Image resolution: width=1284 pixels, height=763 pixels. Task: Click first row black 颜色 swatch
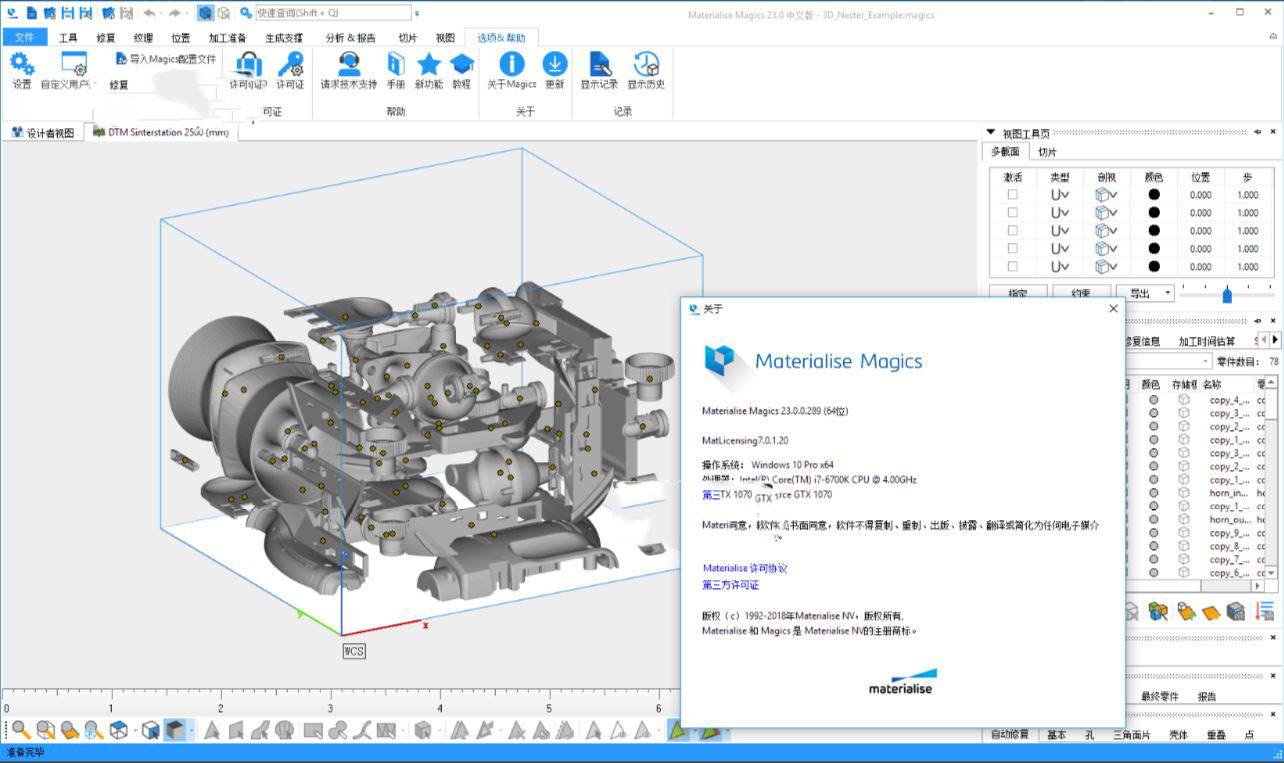coord(1154,195)
